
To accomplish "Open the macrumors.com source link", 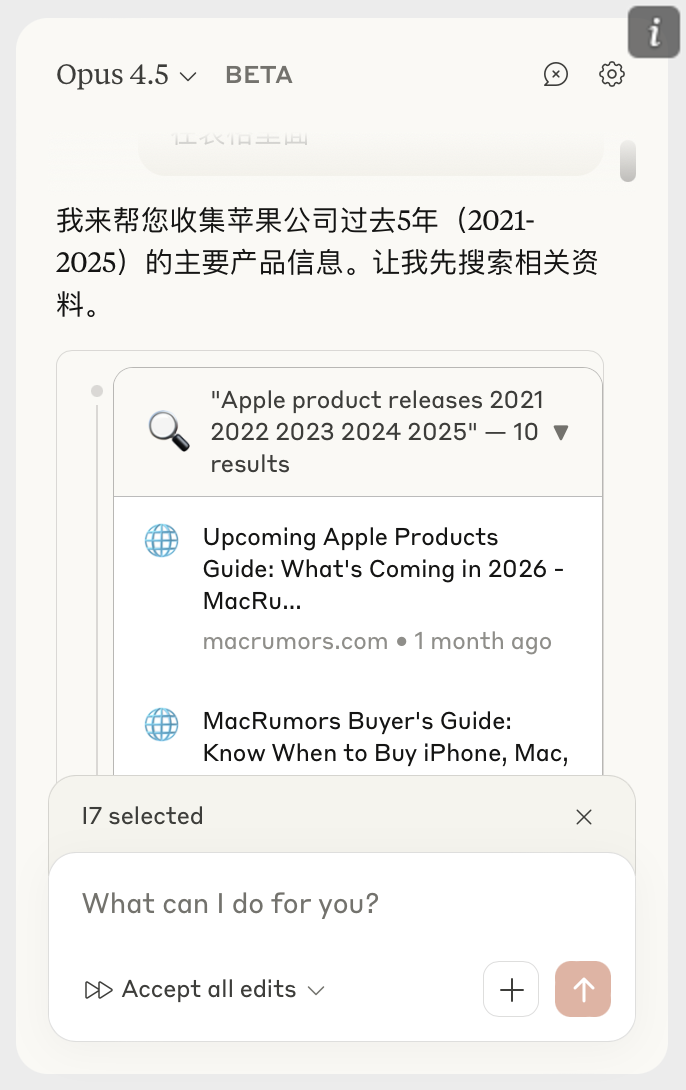I will coord(295,641).
